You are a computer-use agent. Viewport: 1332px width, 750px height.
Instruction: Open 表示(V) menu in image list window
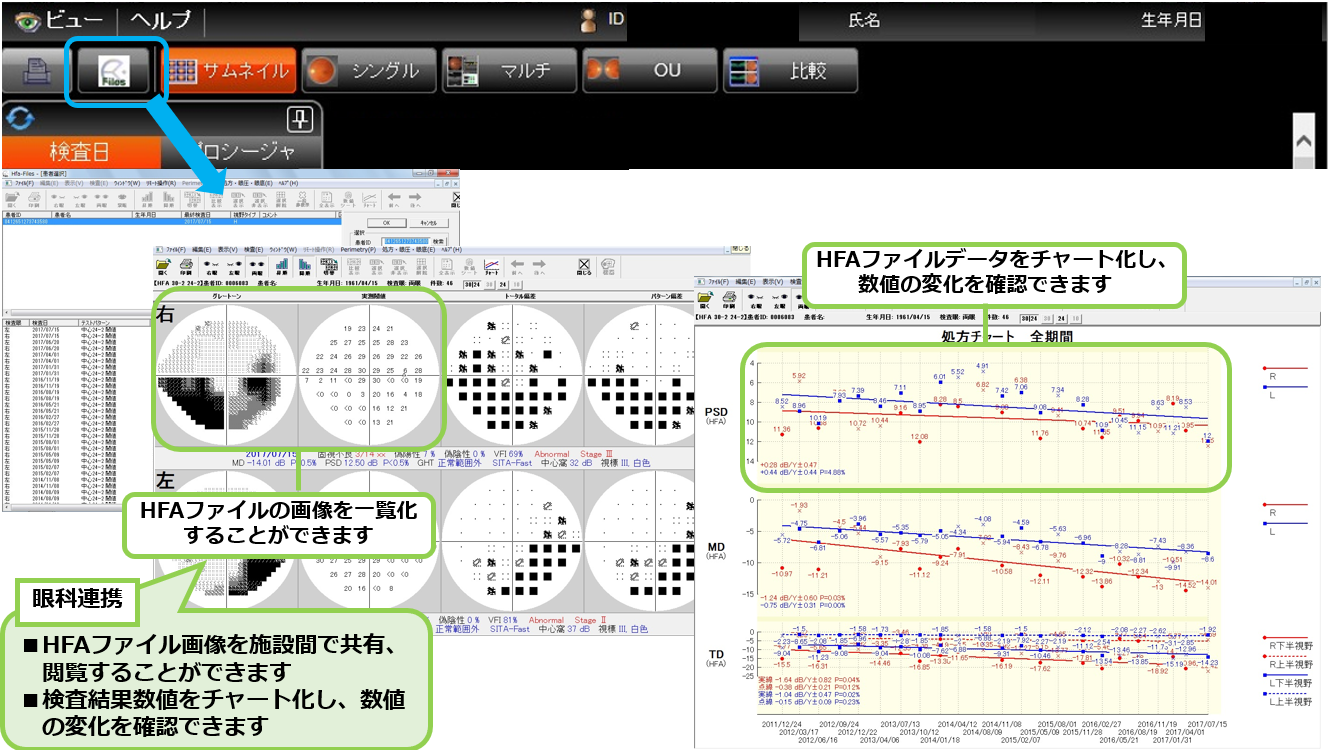[228, 249]
